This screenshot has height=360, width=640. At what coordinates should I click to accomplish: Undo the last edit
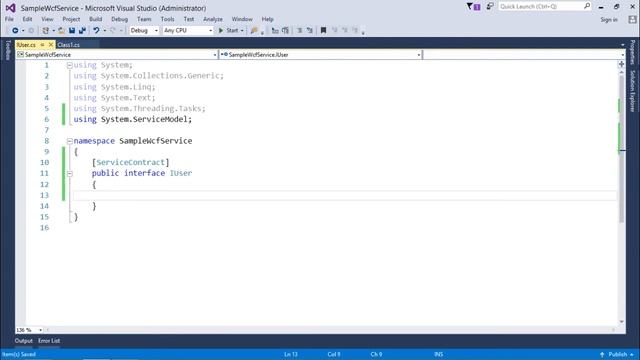pos(96,31)
